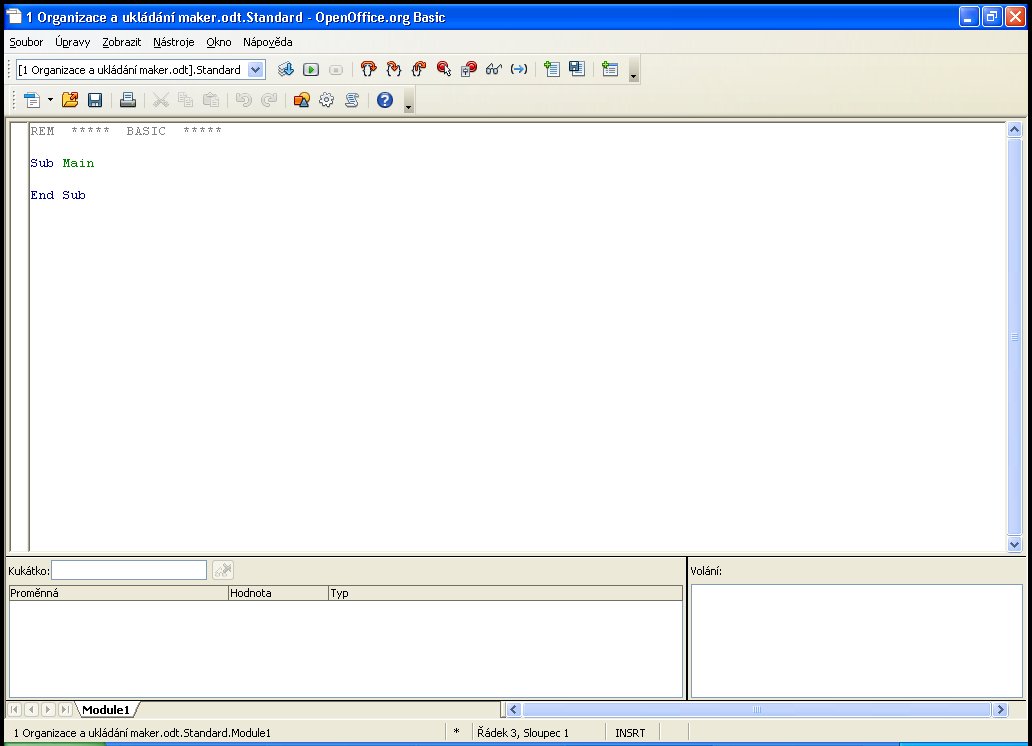The height and width of the screenshot is (746, 1032).
Task: Open help with the question mark icon
Action: pyautogui.click(x=384, y=100)
